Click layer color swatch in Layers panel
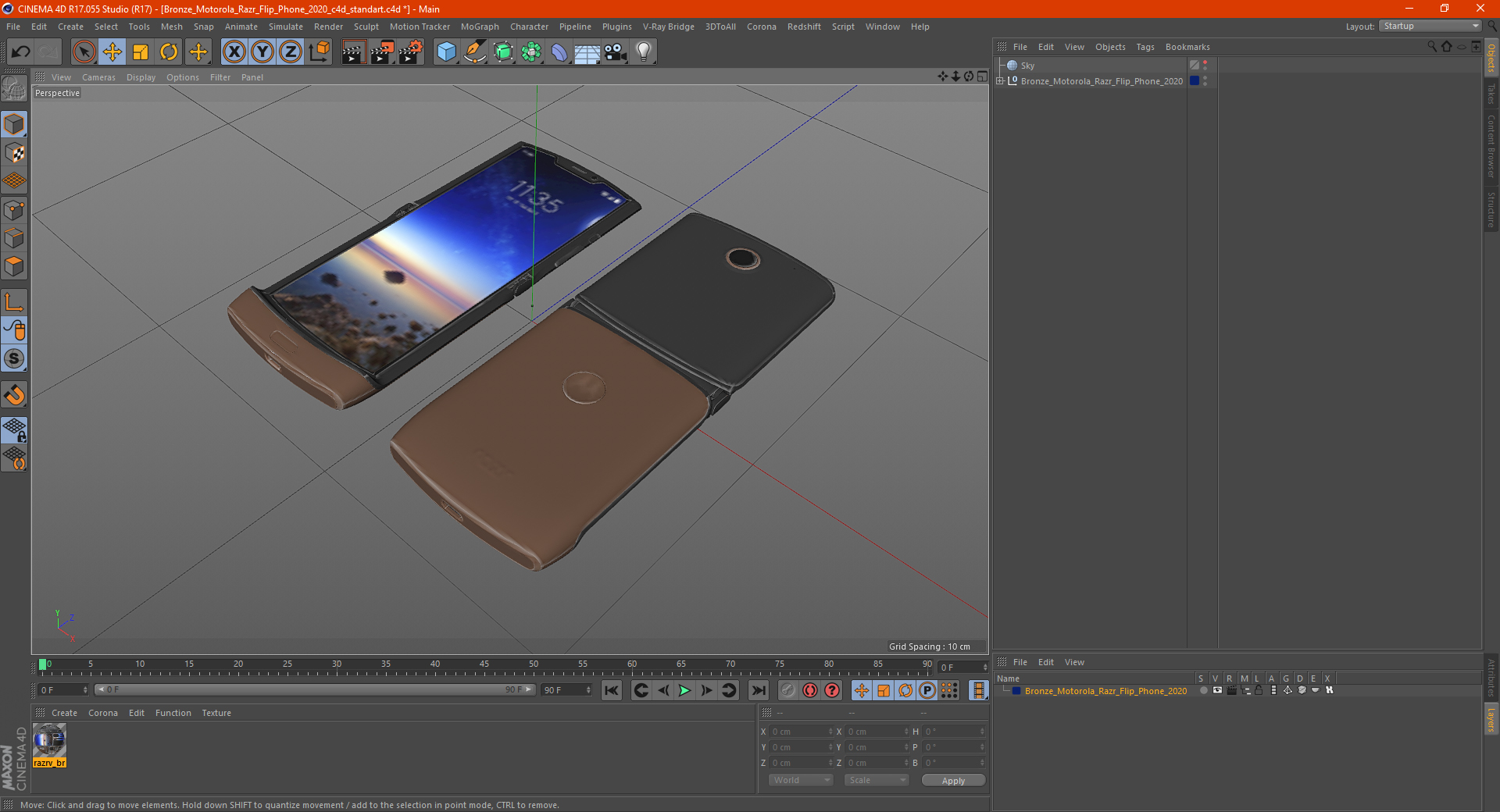1500x812 pixels. tap(1016, 690)
